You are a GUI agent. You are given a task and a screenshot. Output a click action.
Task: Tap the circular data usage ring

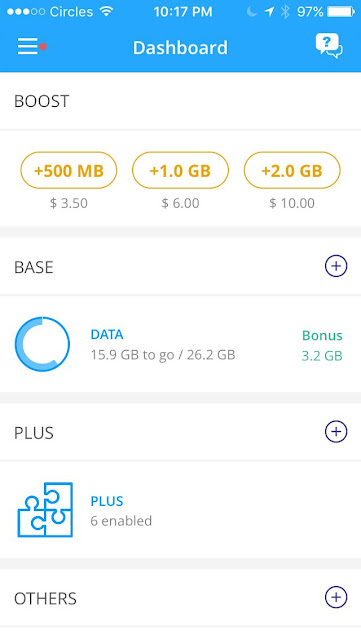point(42,344)
